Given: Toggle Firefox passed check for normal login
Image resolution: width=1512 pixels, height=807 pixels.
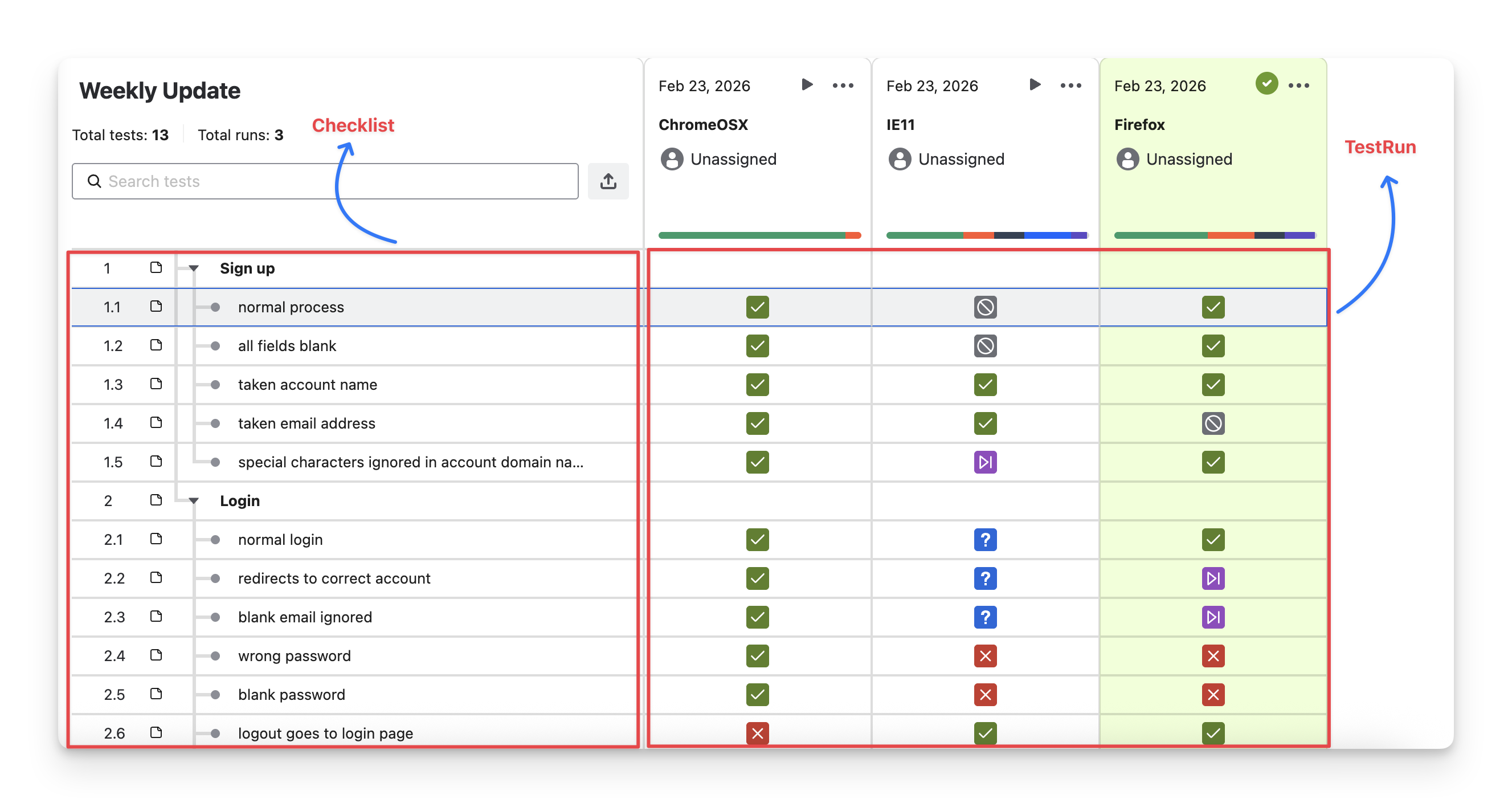Looking at the screenshot, I should click(x=1213, y=540).
